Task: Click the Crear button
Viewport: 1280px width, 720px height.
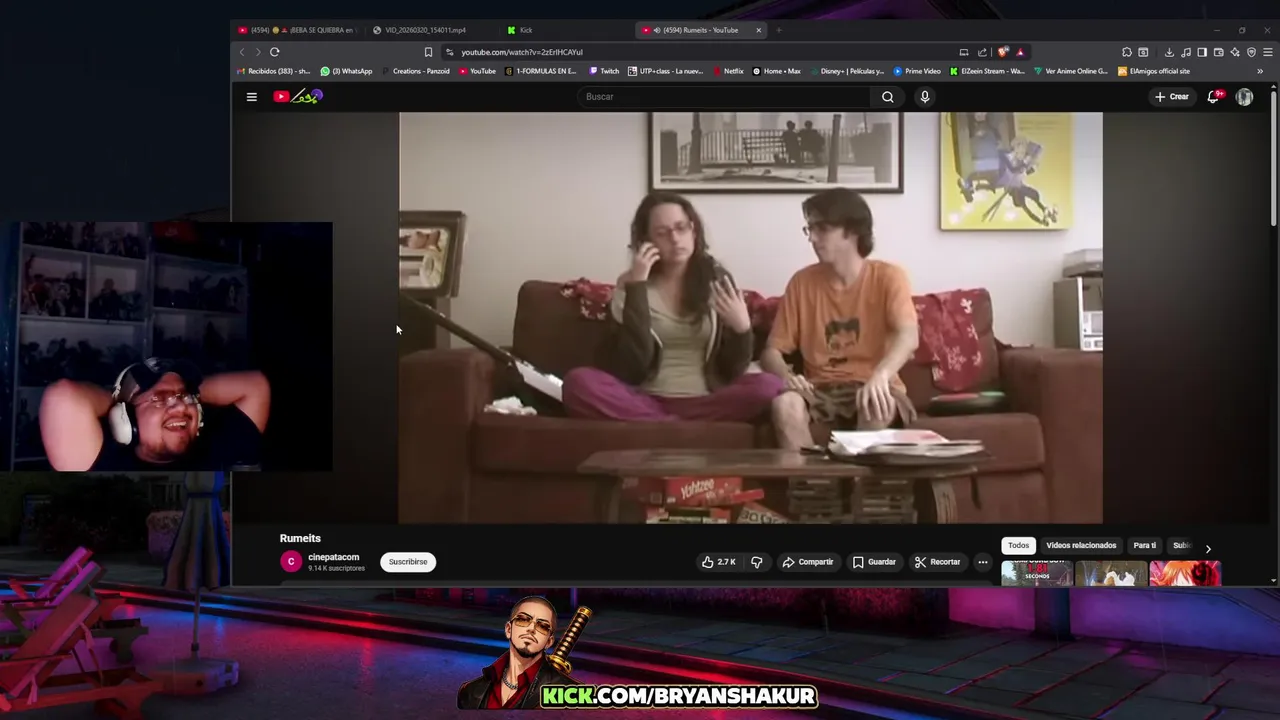Action: (x=1171, y=97)
